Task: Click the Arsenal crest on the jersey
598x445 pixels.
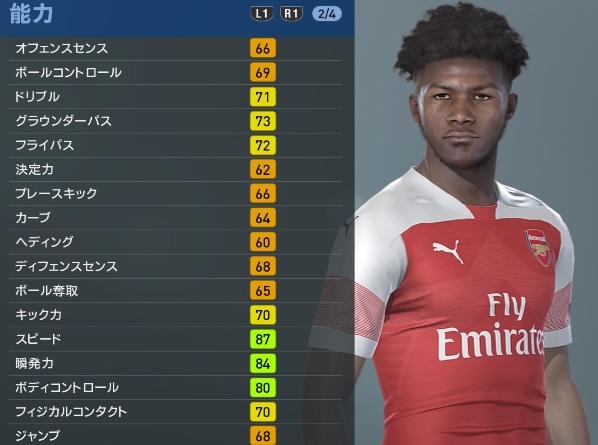Action: 539,247
